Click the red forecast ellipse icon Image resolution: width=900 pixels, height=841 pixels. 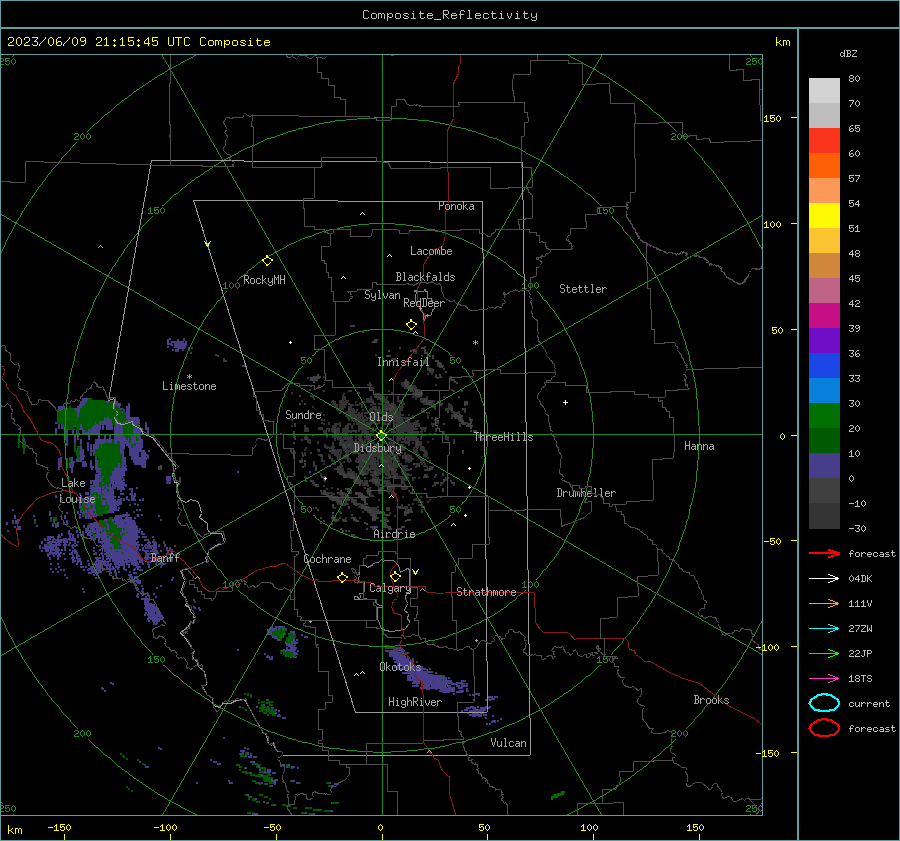click(824, 728)
